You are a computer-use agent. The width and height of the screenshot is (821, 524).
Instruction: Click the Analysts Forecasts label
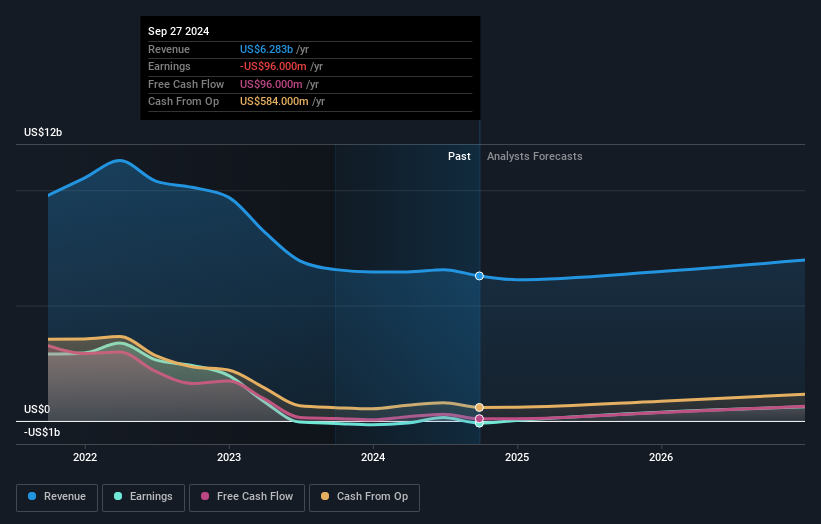535,156
